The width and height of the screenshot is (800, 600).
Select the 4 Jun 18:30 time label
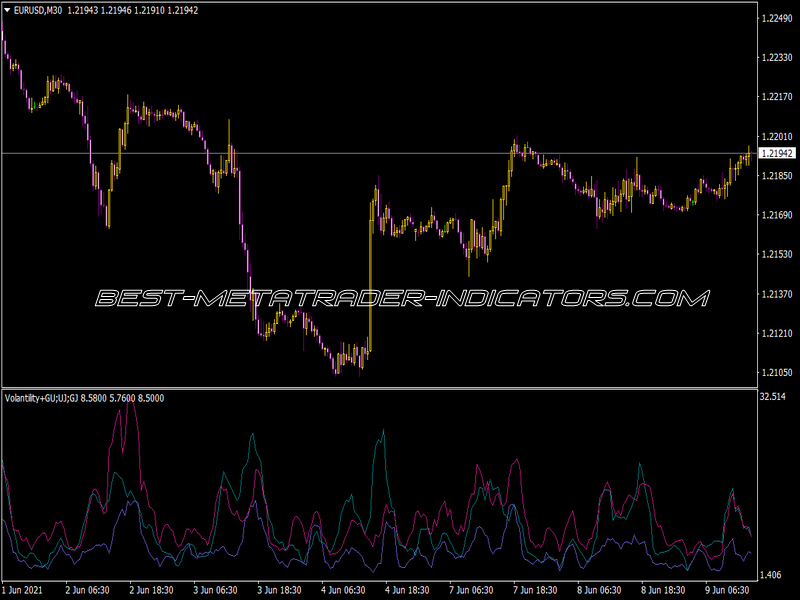(407, 590)
